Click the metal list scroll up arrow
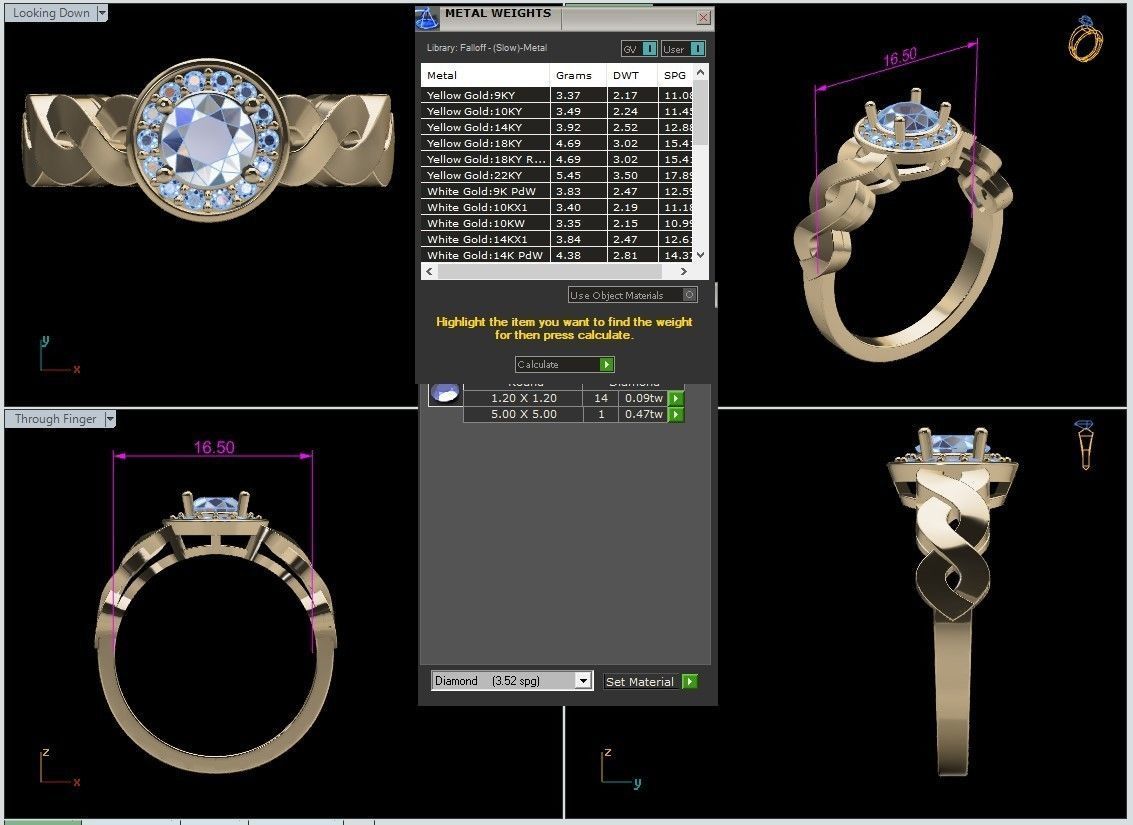Screen dimensions: 1133x825 pos(699,72)
